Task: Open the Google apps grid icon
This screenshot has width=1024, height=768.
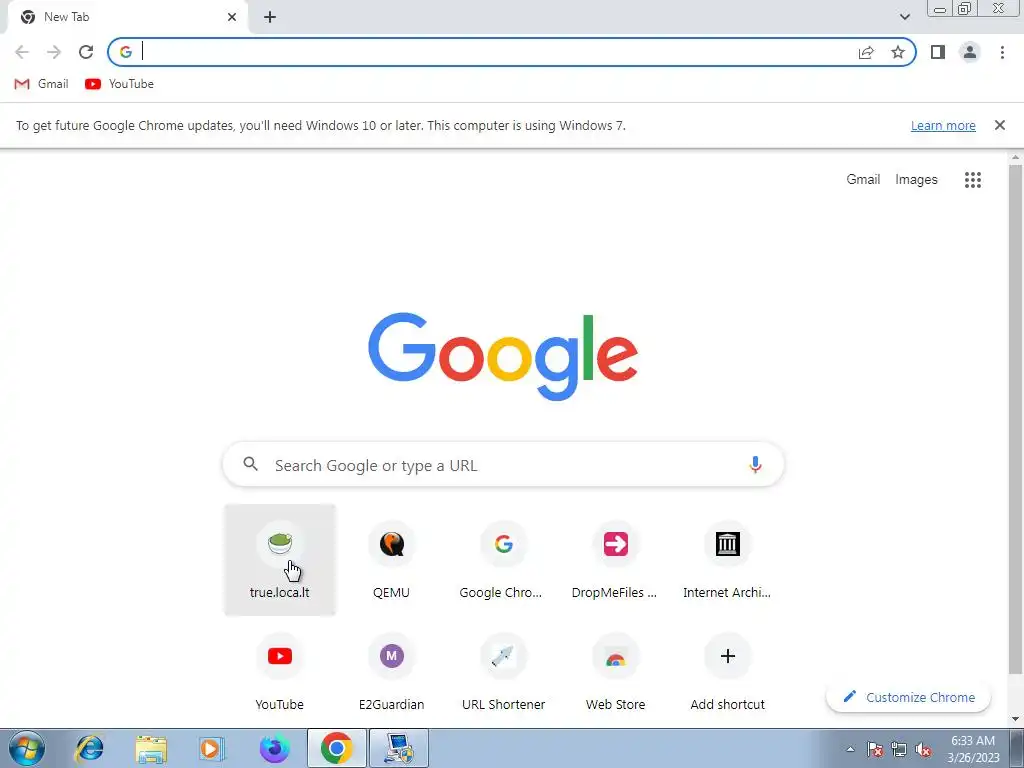Action: click(x=972, y=180)
